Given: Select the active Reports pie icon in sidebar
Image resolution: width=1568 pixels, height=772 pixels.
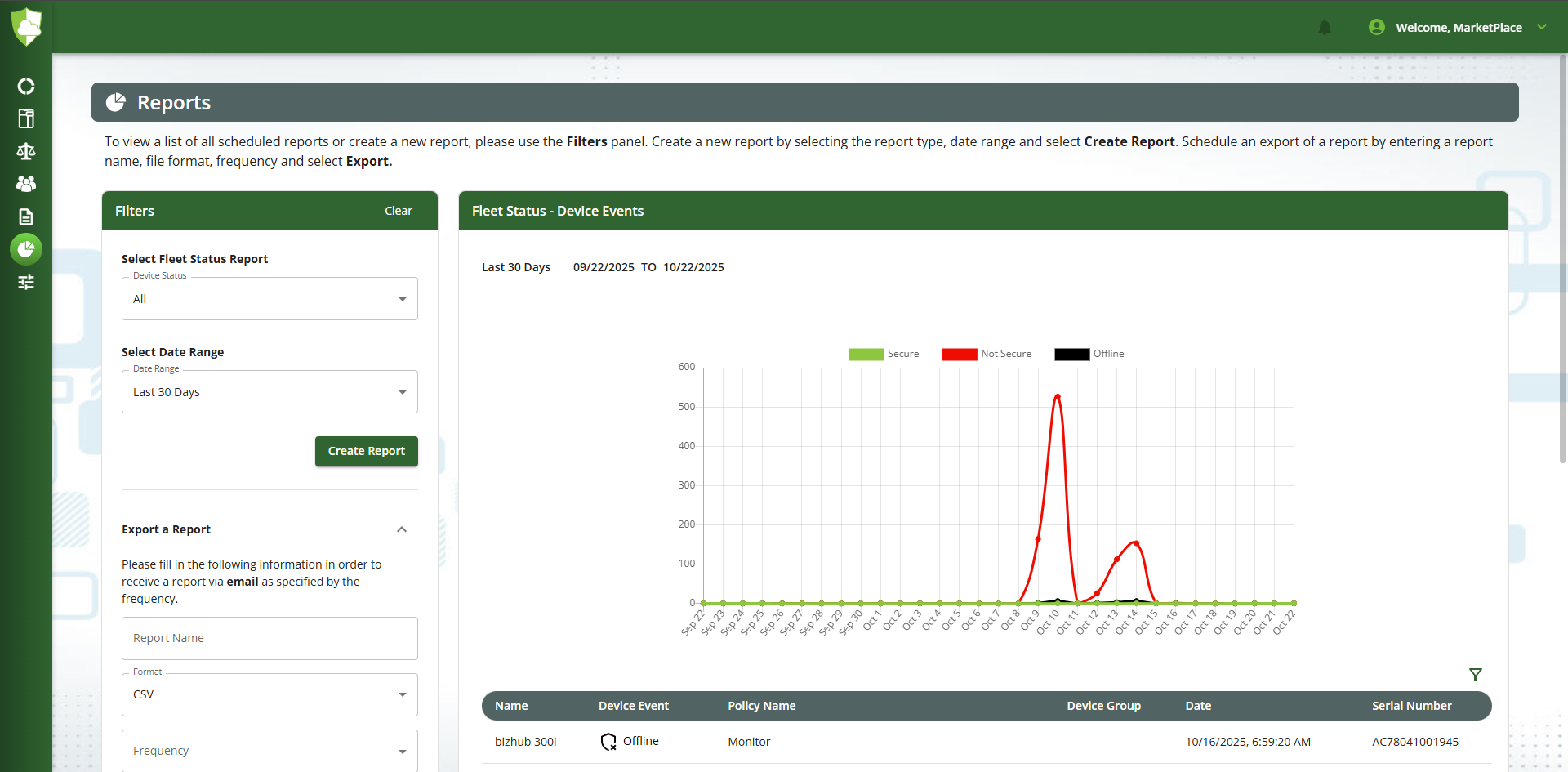Looking at the screenshot, I should pyautogui.click(x=26, y=249).
